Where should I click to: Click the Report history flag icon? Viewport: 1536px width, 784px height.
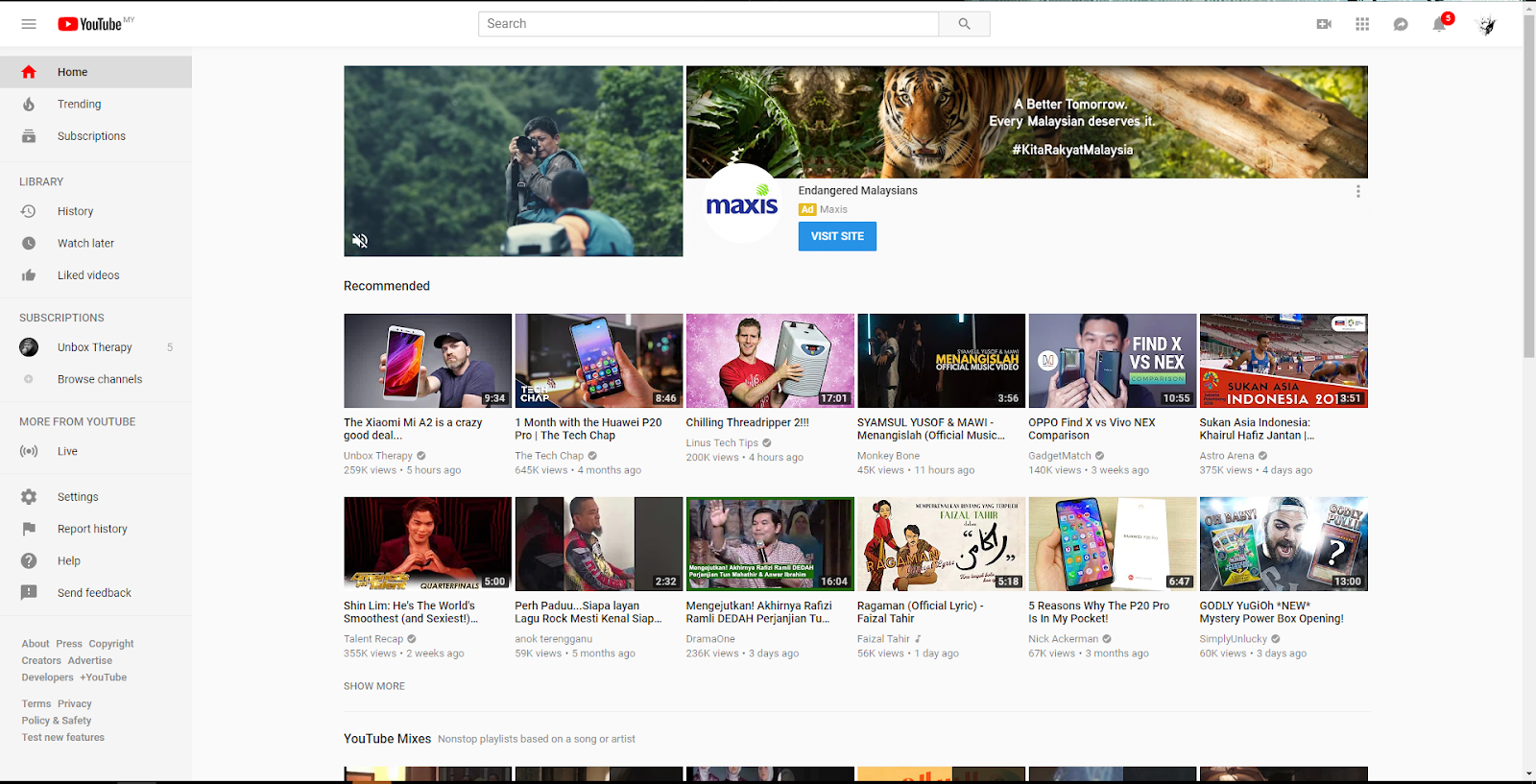click(29, 529)
